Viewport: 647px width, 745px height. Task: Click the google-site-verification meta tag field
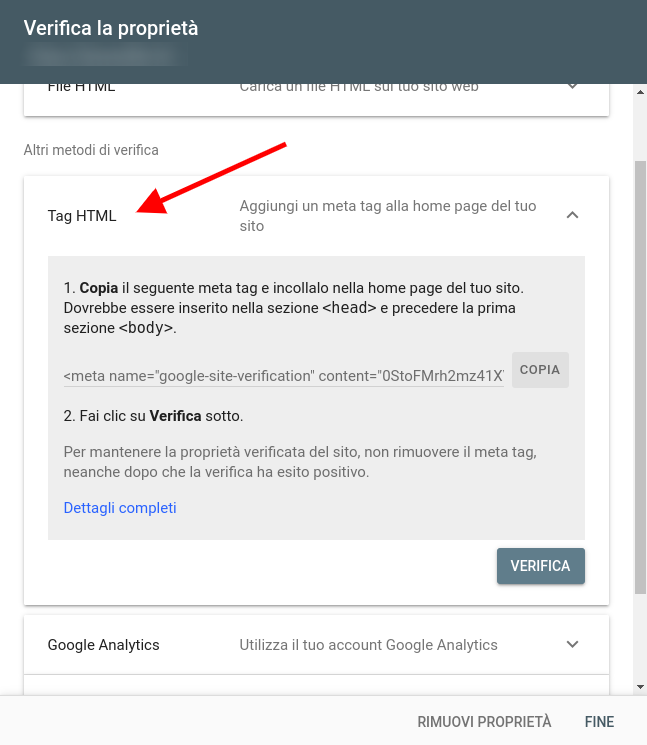(283, 376)
